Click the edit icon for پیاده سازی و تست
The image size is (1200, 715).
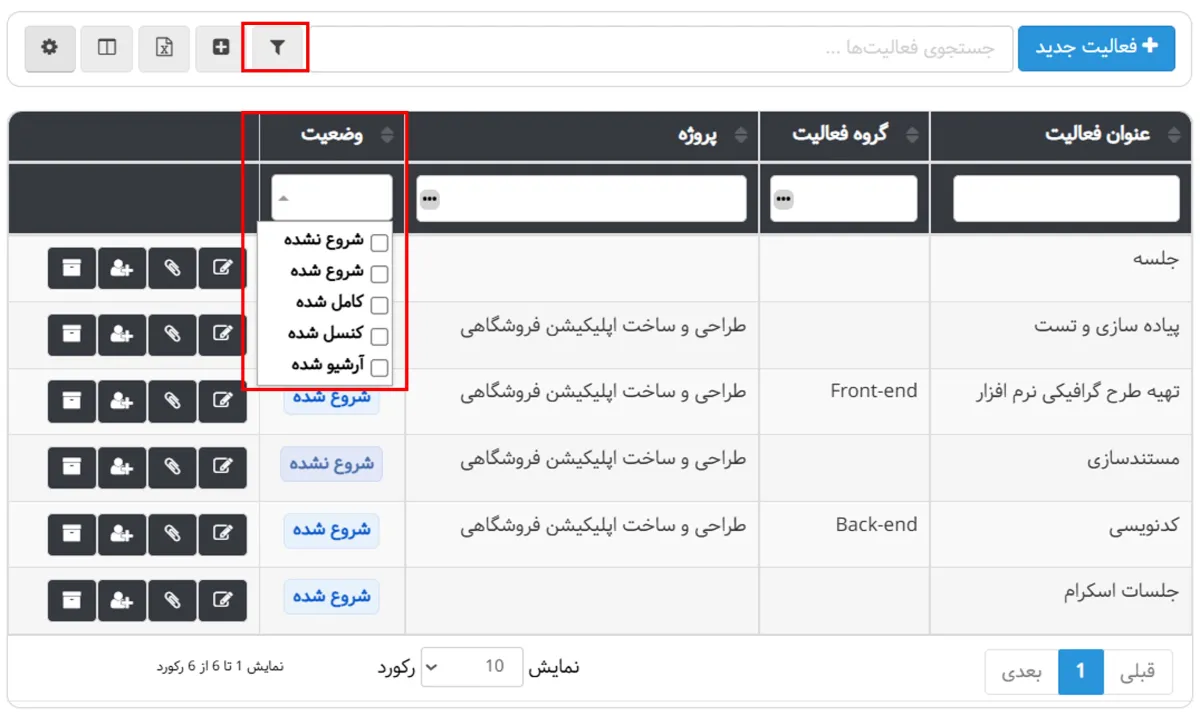pos(223,334)
